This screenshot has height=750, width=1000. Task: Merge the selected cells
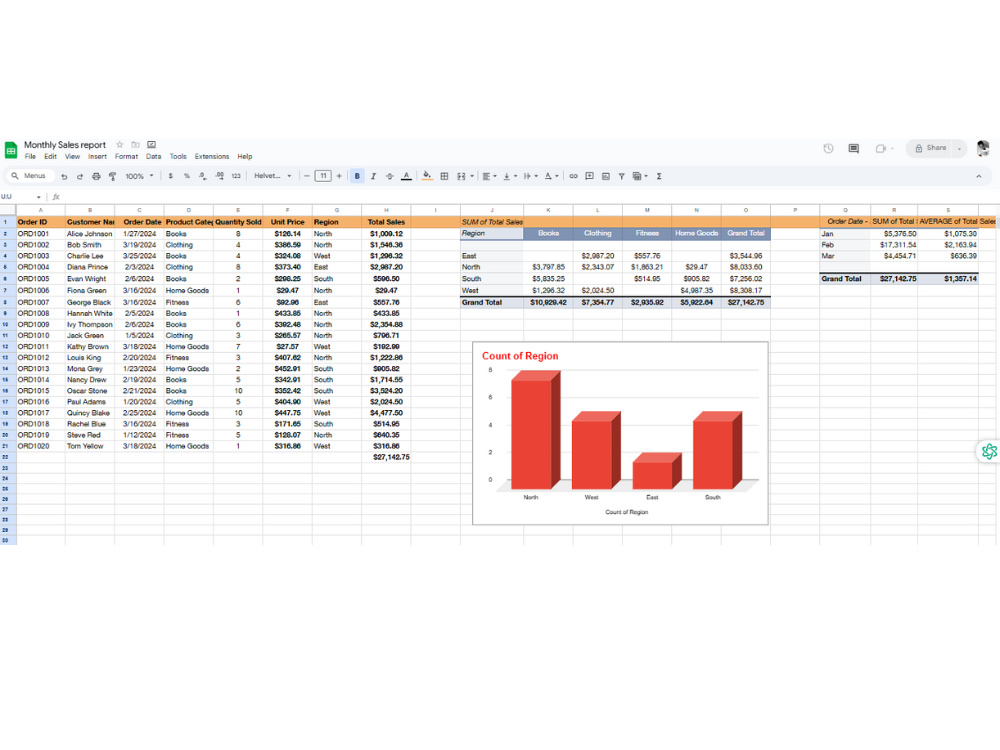461,176
